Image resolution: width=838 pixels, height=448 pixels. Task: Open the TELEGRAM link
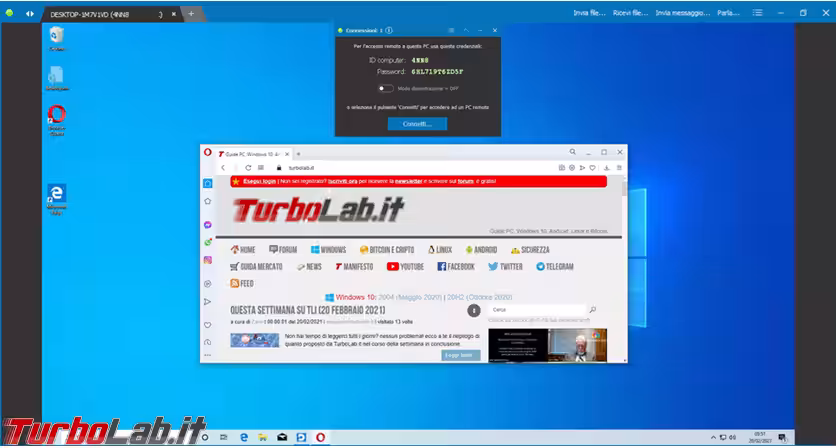tap(555, 266)
